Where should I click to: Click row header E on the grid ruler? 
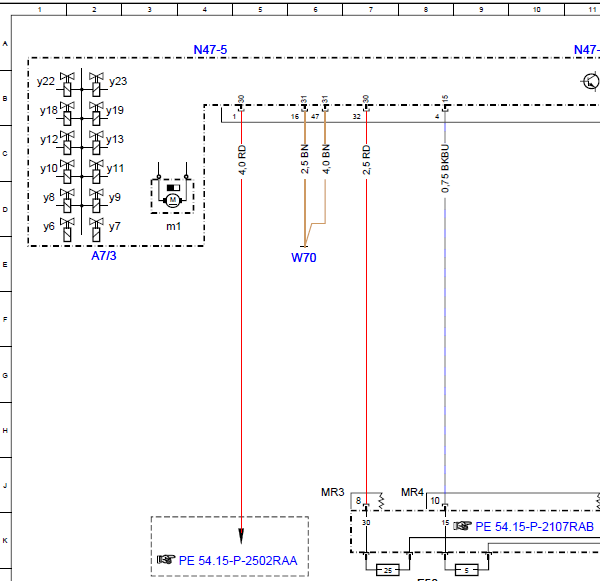coord(5,264)
